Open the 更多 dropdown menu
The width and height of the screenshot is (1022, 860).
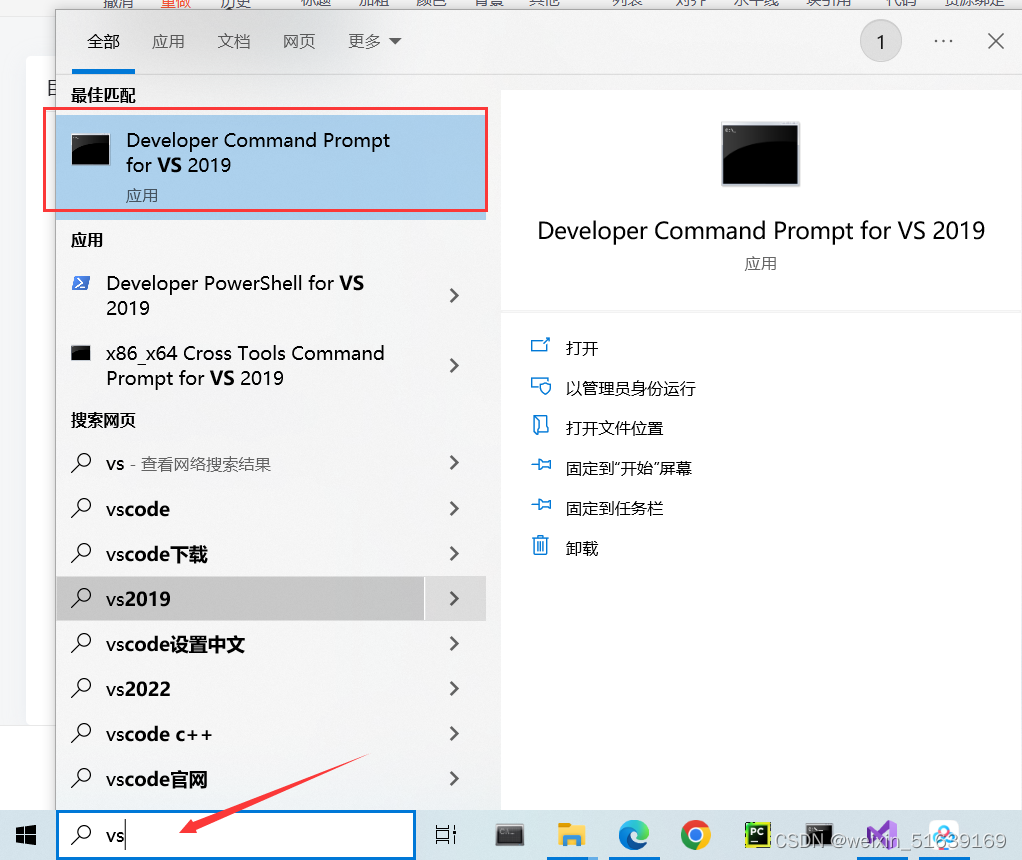point(373,41)
